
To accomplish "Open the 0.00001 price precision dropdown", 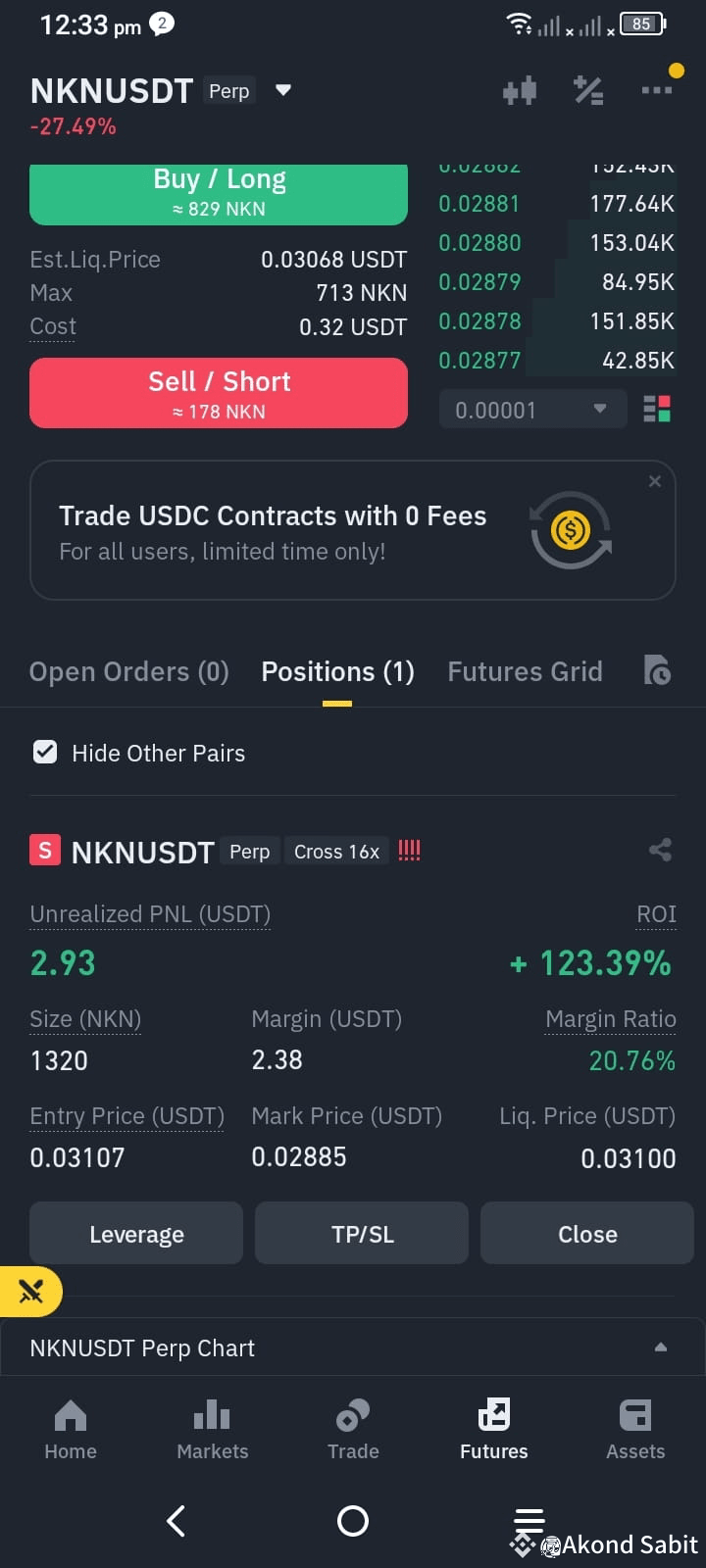I will pyautogui.click(x=532, y=410).
